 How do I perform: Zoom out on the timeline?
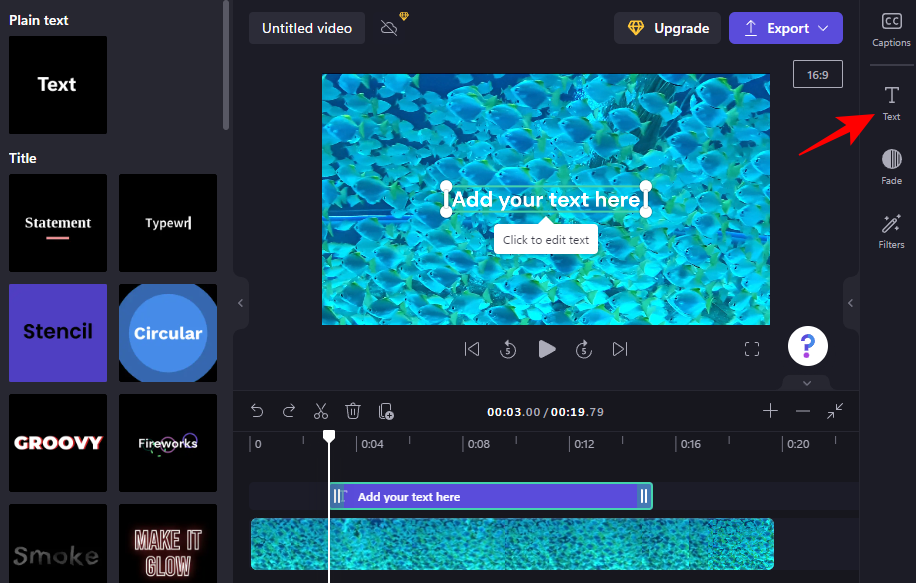[802, 411]
